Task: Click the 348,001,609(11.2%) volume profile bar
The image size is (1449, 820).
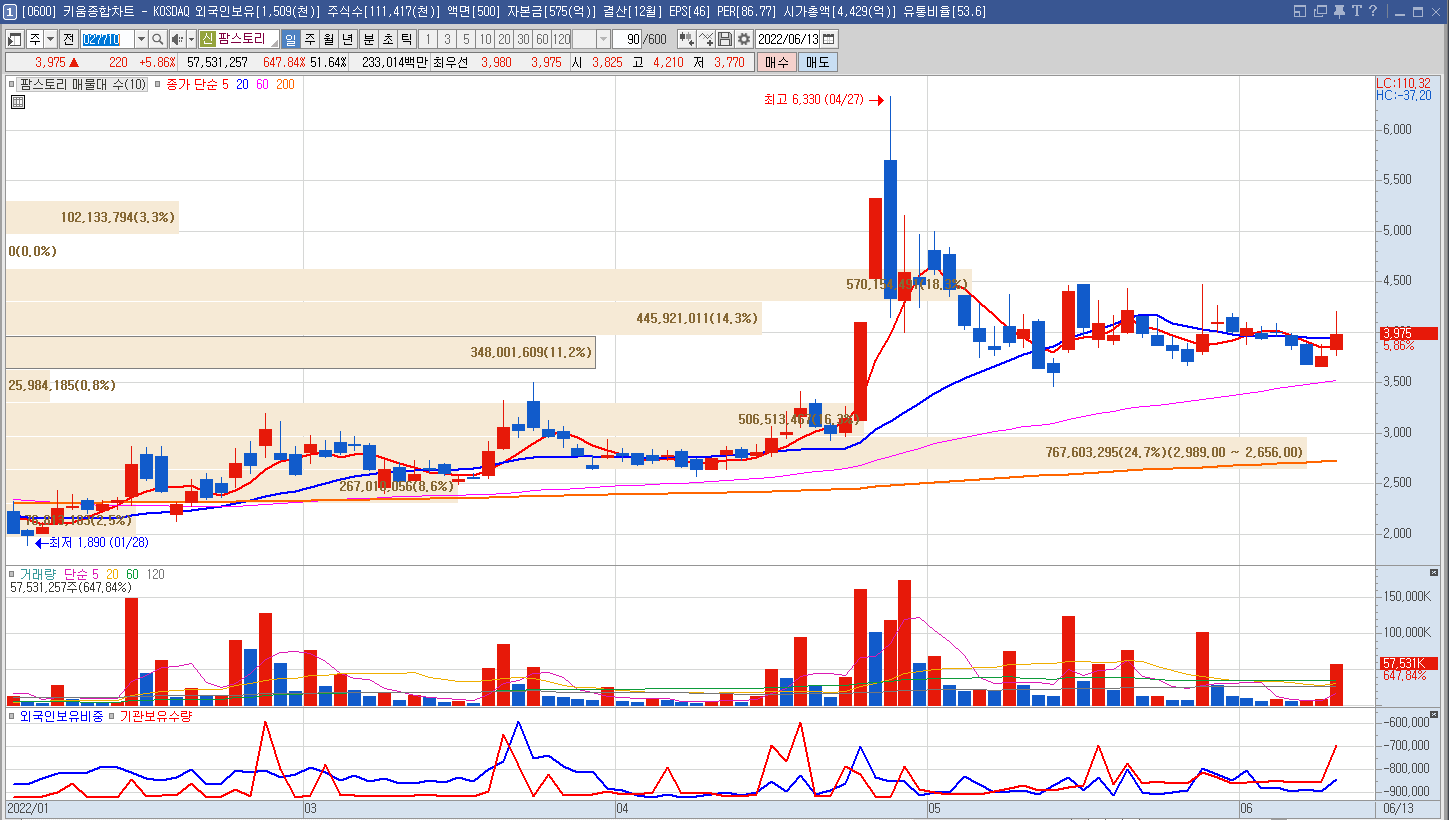Action: pos(301,352)
